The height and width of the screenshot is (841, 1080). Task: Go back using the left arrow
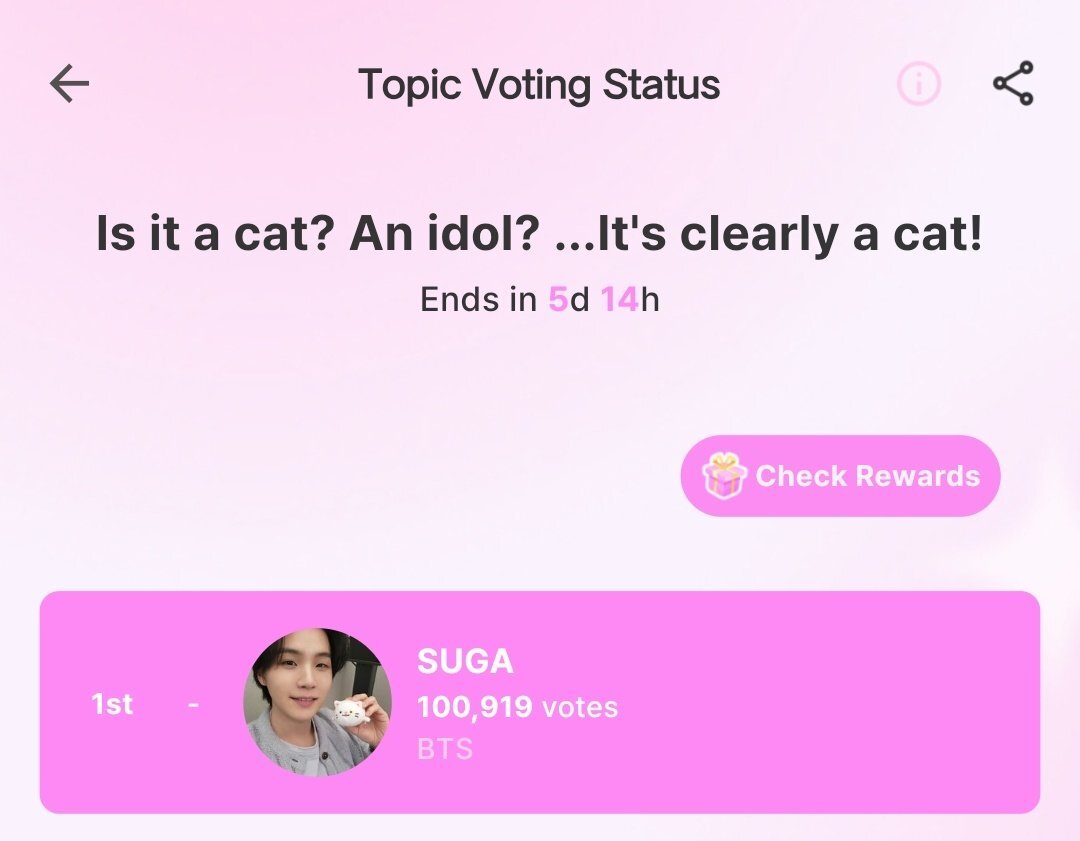[70, 83]
